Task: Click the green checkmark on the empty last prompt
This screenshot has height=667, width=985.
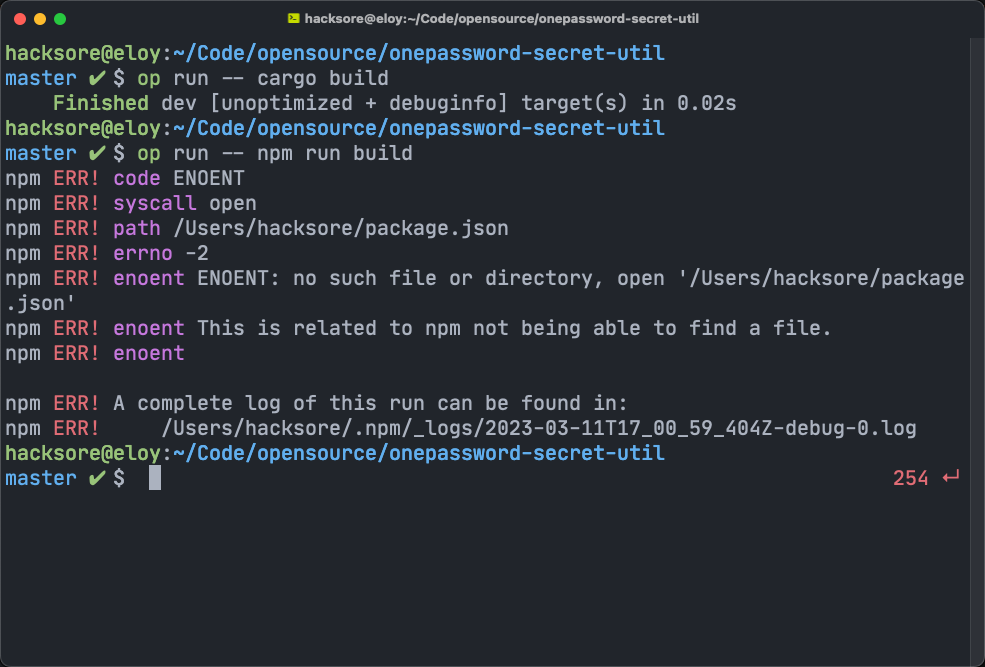Action: click(x=97, y=478)
